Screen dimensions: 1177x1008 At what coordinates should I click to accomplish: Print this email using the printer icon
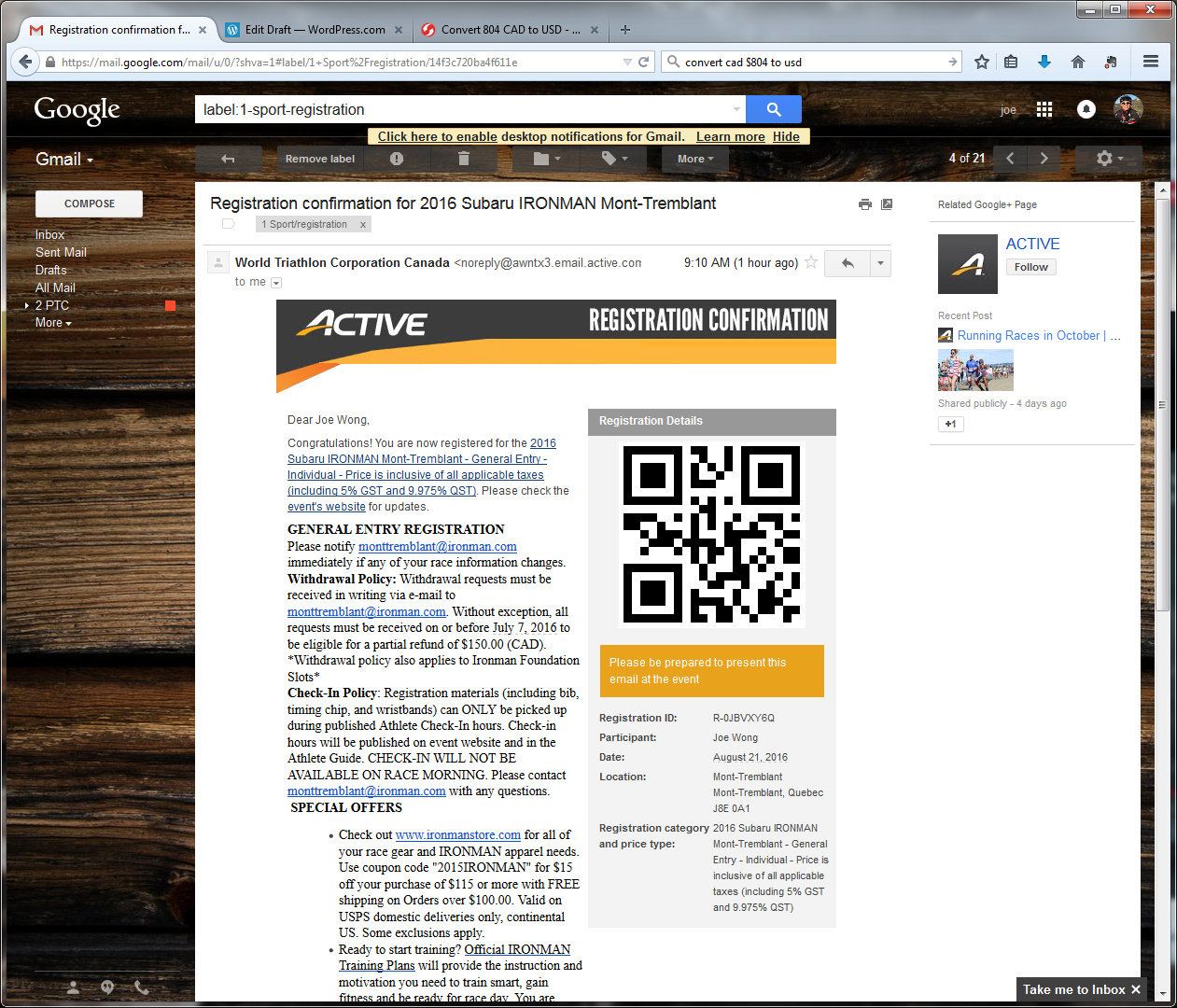[864, 204]
